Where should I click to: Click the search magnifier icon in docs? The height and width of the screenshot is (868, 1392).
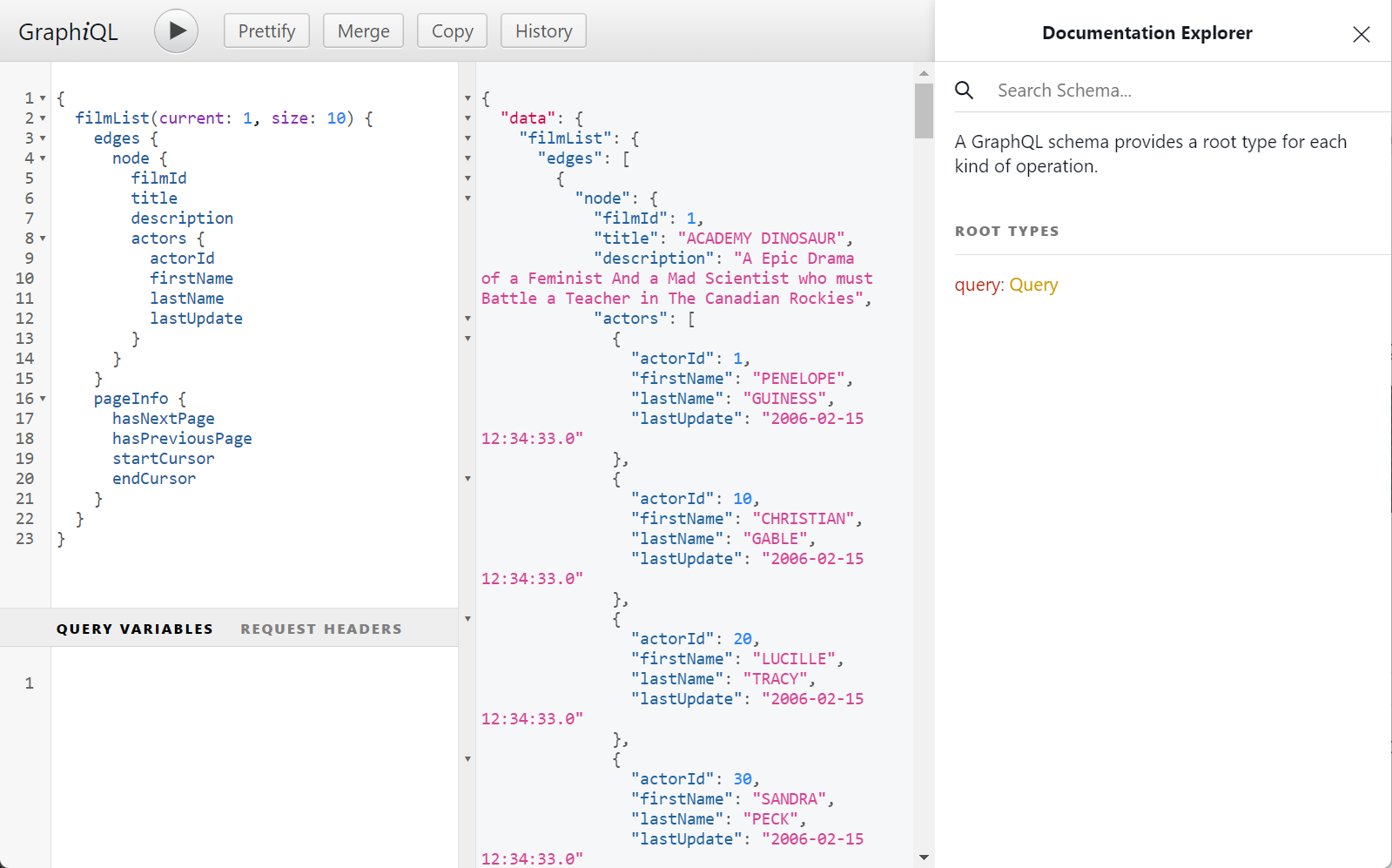click(964, 90)
